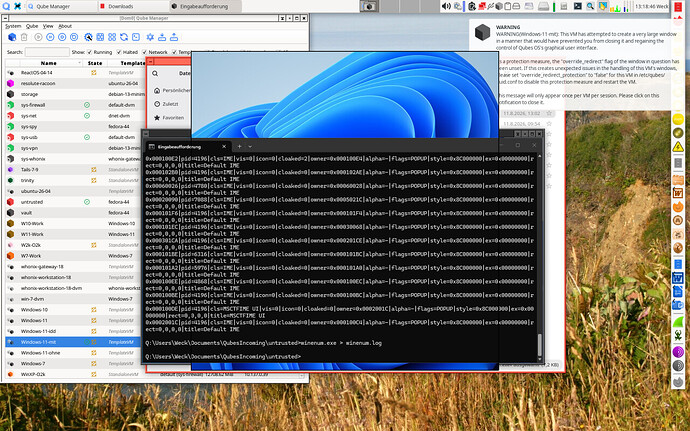
Task: Click the purple Tor browser icon in side dock
Action: 678,352
